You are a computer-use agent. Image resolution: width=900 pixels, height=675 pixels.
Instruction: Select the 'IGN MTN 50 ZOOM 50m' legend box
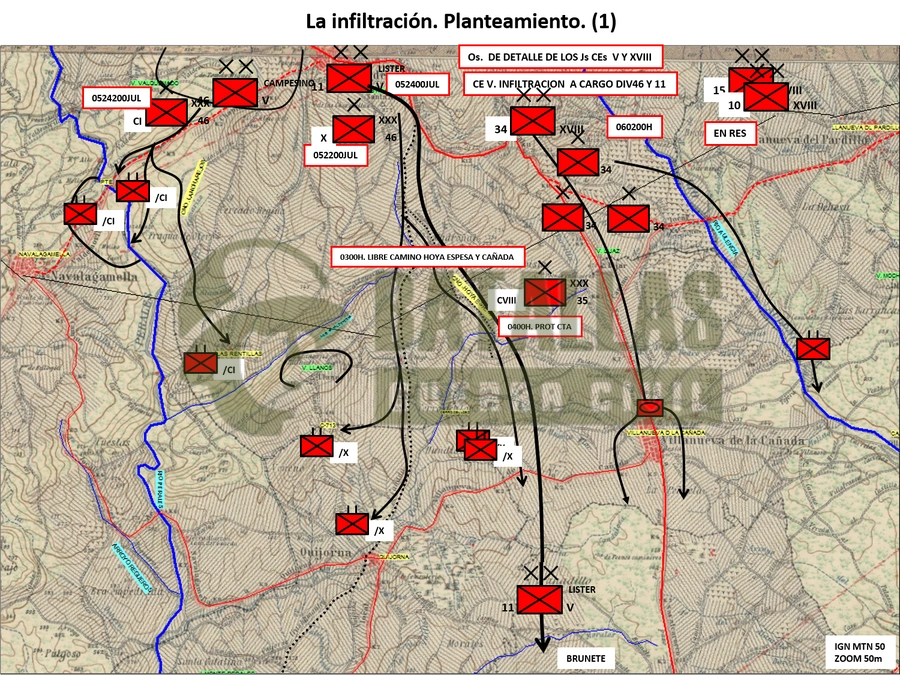tap(858, 652)
